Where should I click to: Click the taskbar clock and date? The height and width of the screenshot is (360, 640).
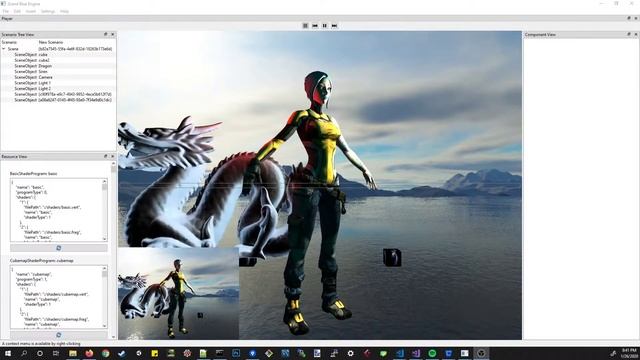(x=629, y=353)
